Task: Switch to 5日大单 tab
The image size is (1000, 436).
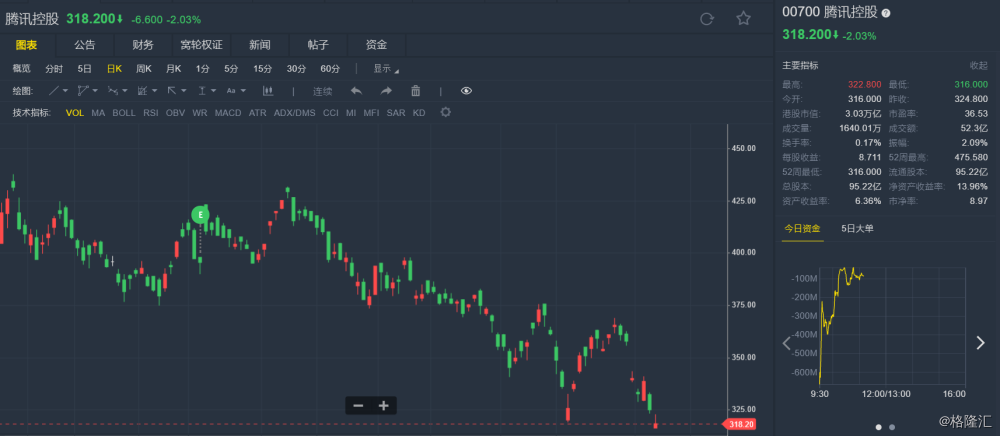Action: pyautogui.click(x=857, y=229)
